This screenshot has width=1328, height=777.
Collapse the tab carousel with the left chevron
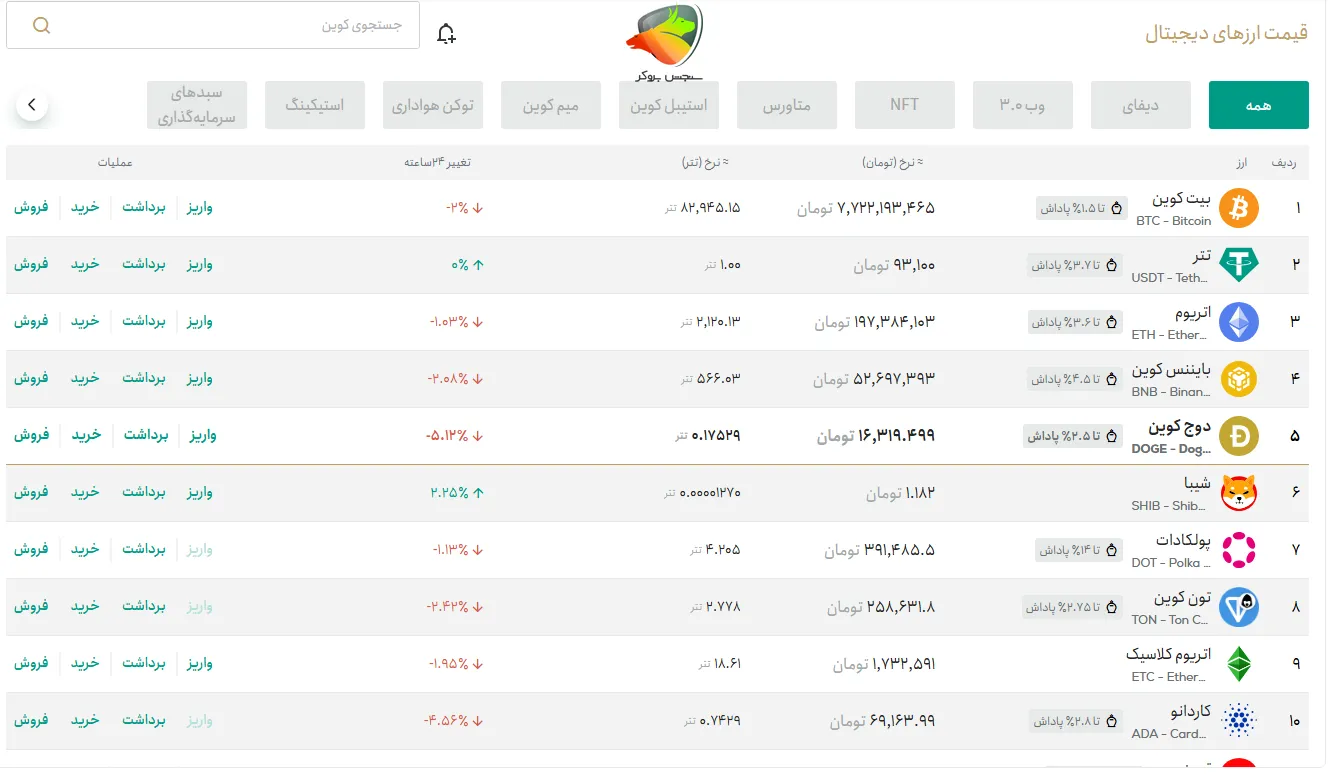tap(32, 104)
